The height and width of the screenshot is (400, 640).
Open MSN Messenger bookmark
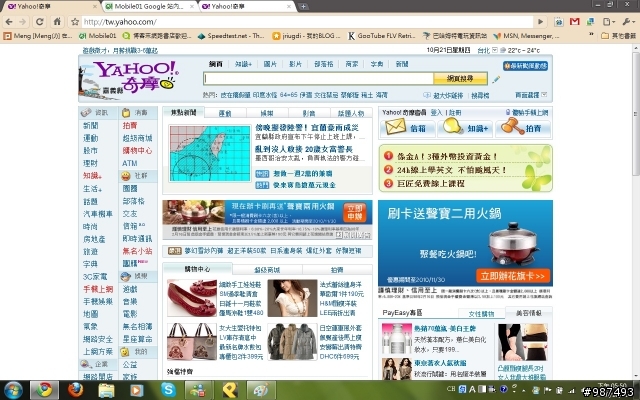point(526,36)
